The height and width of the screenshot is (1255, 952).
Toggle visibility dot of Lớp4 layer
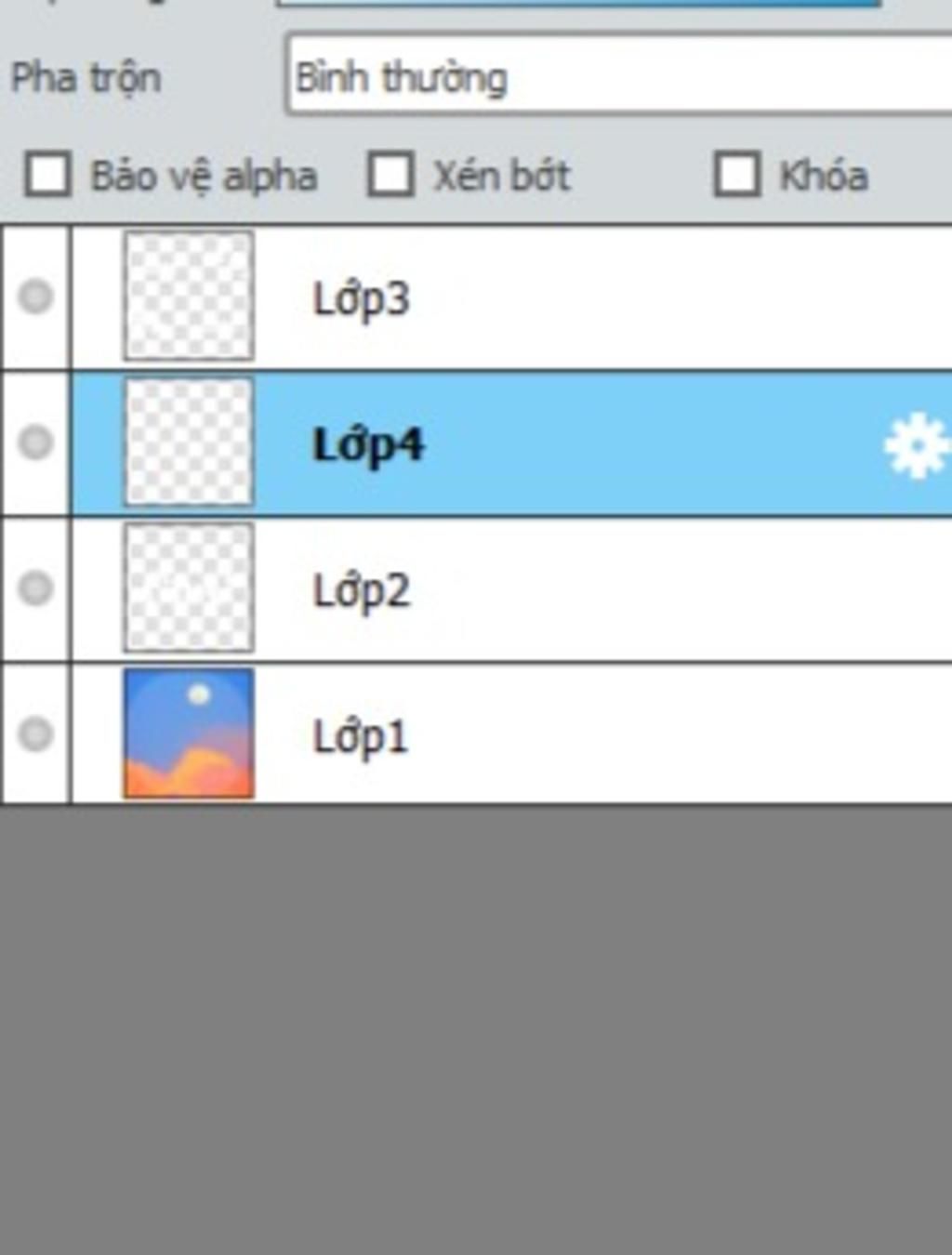[x=35, y=442]
